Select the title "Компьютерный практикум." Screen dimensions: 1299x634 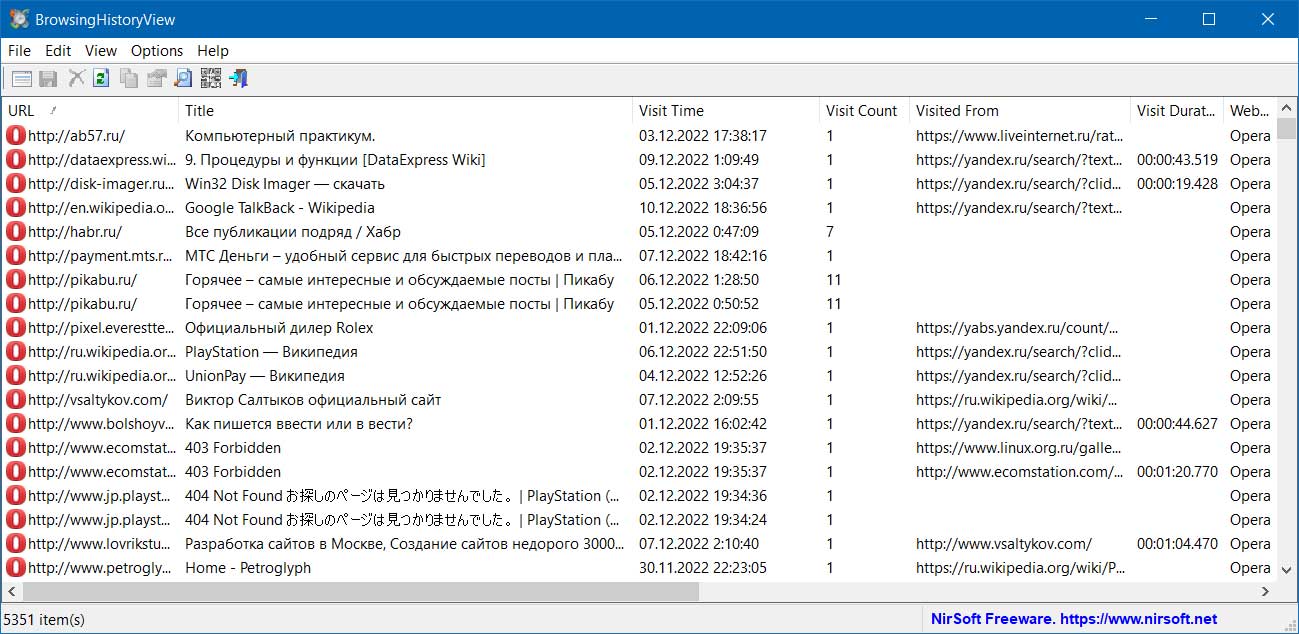[x=280, y=135]
